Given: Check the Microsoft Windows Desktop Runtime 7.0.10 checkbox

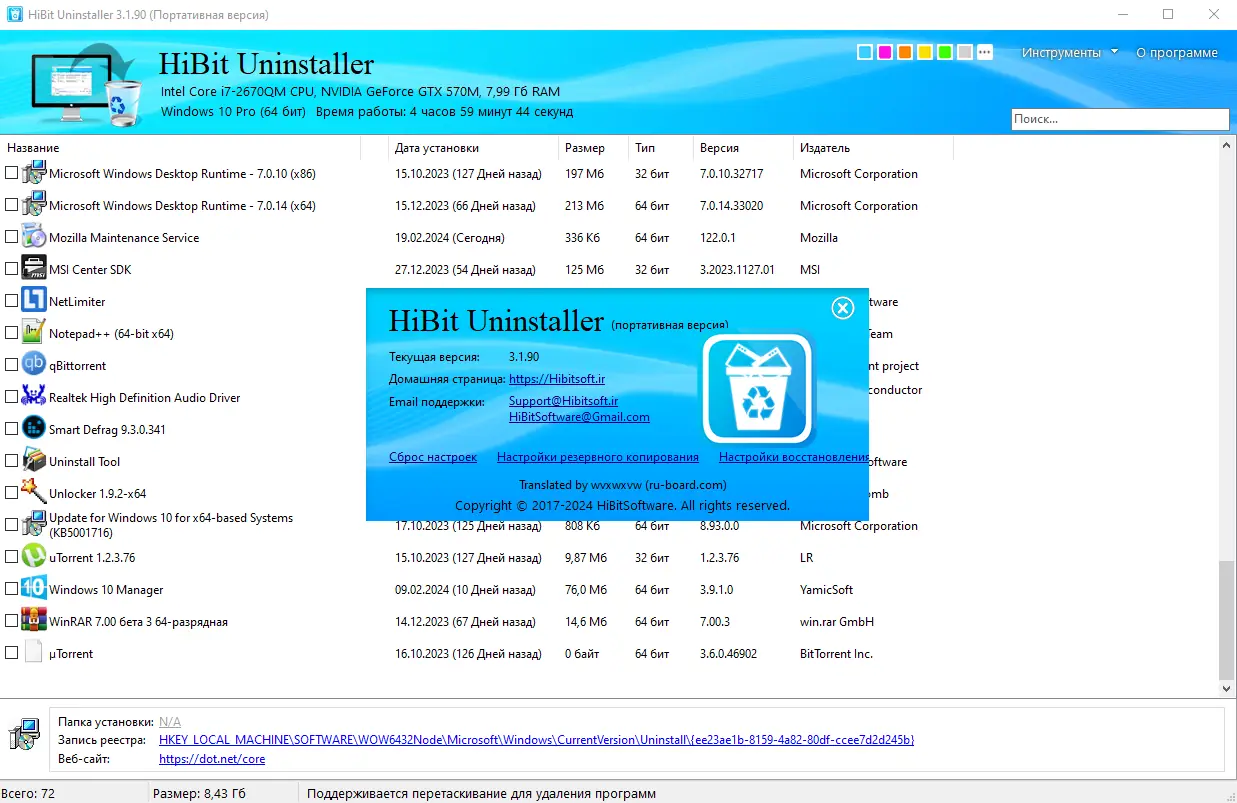Looking at the screenshot, I should click(x=12, y=173).
